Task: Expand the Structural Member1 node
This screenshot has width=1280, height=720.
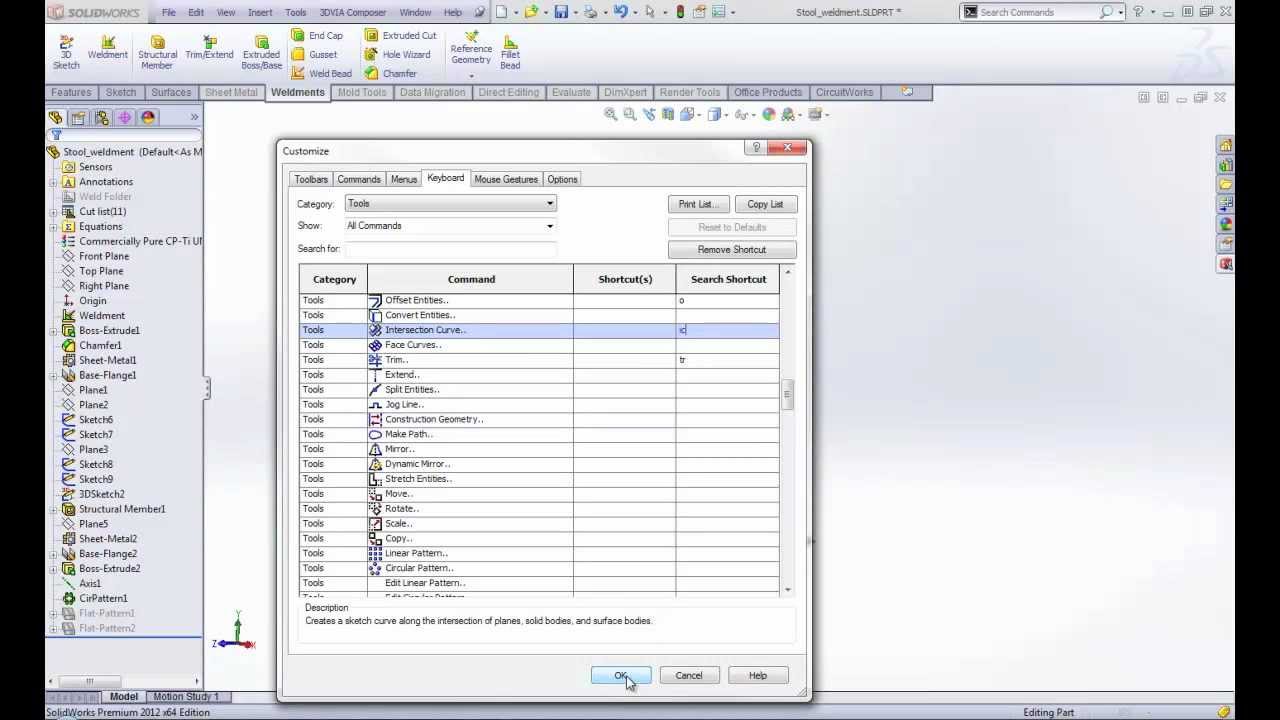Action: 53,509
